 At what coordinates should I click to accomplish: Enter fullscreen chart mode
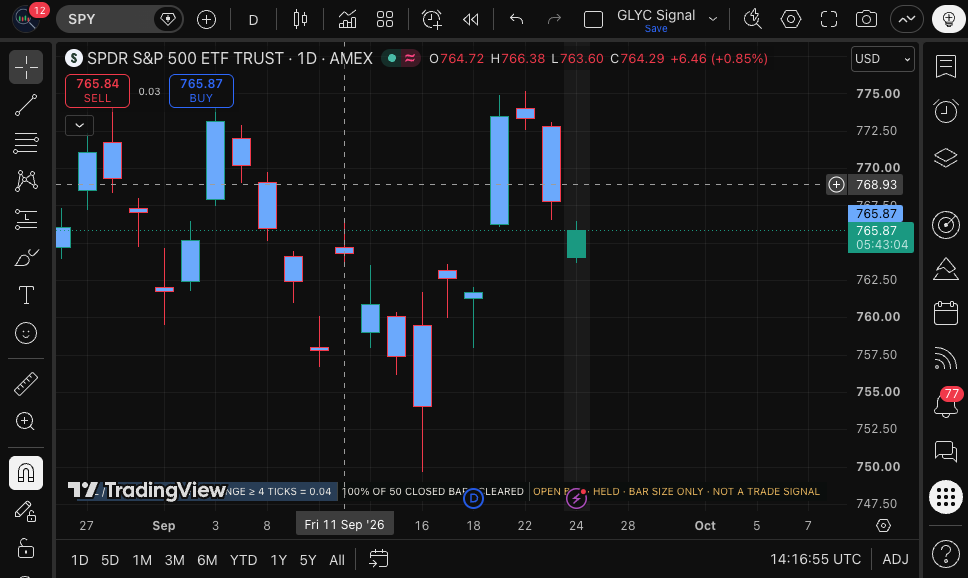(828, 20)
